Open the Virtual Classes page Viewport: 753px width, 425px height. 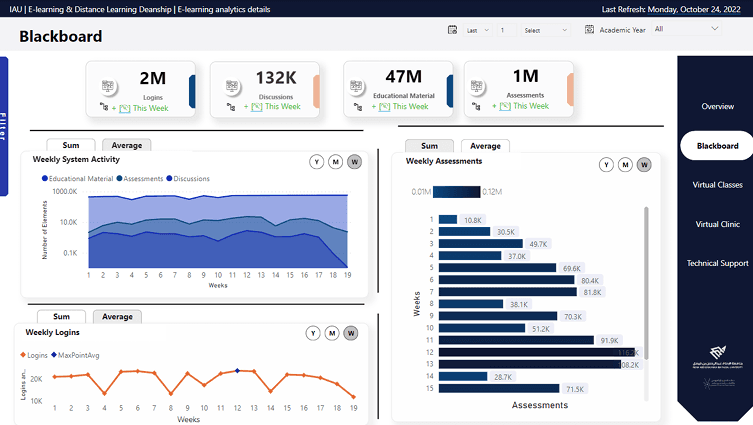717,185
